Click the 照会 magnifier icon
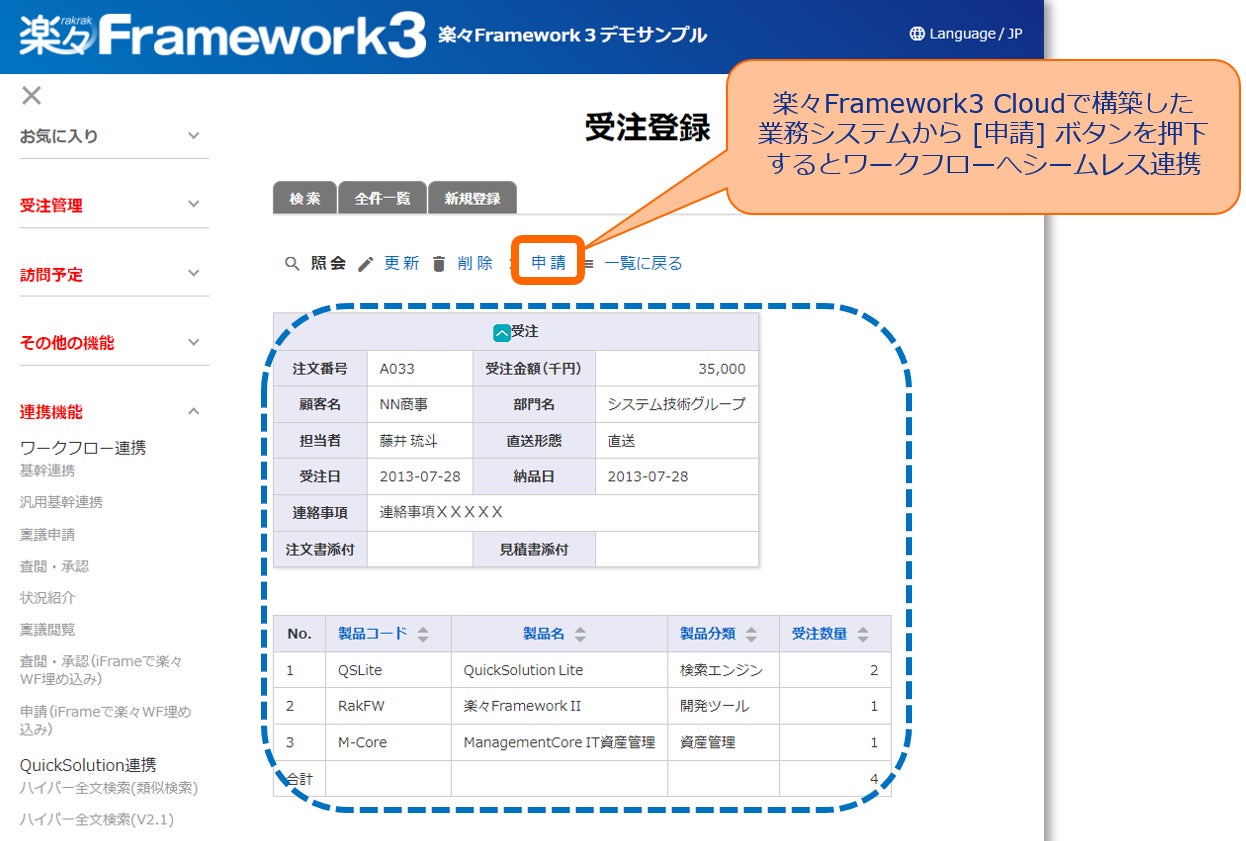The width and height of the screenshot is (1246, 841). (x=292, y=264)
